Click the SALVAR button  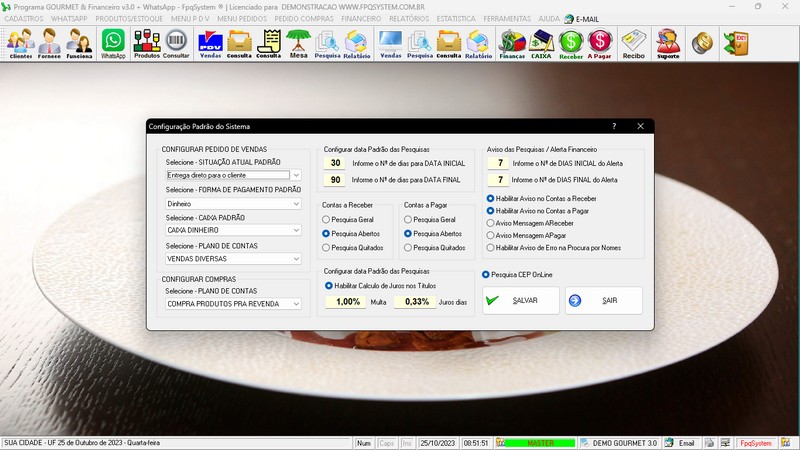(x=521, y=301)
